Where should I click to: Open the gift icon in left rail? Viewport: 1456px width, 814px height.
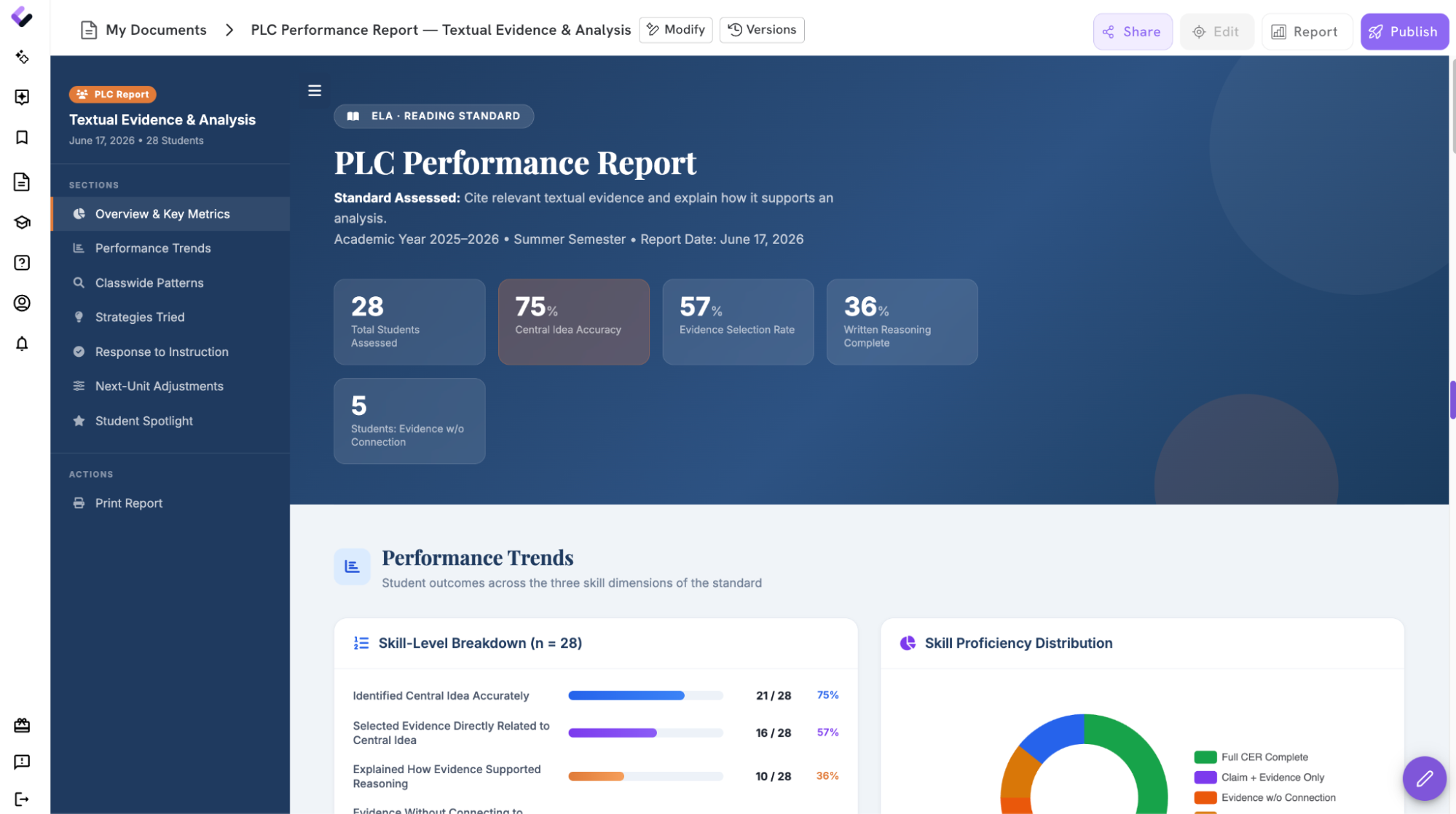22,725
